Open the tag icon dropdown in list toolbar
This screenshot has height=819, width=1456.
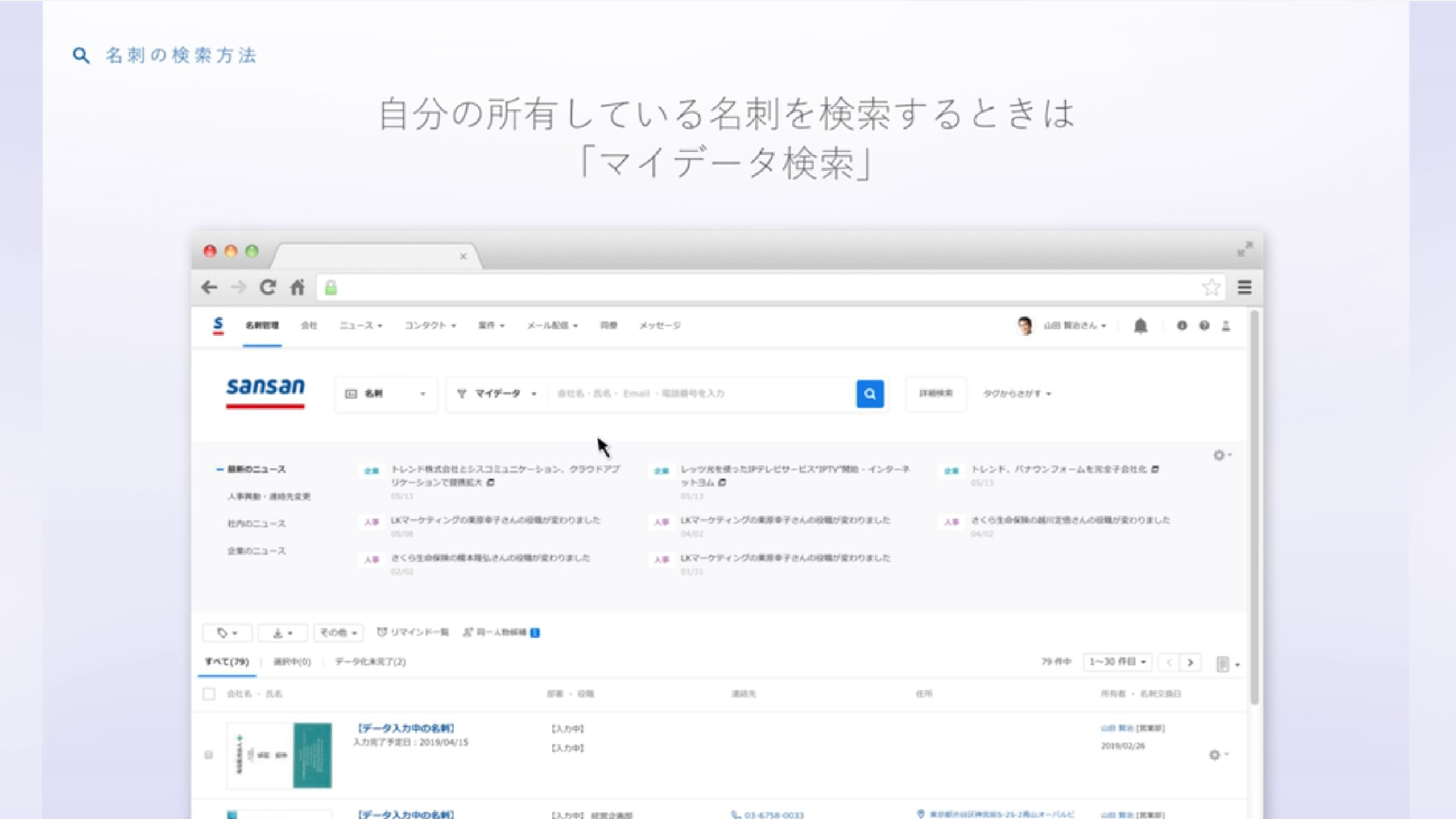tap(227, 632)
